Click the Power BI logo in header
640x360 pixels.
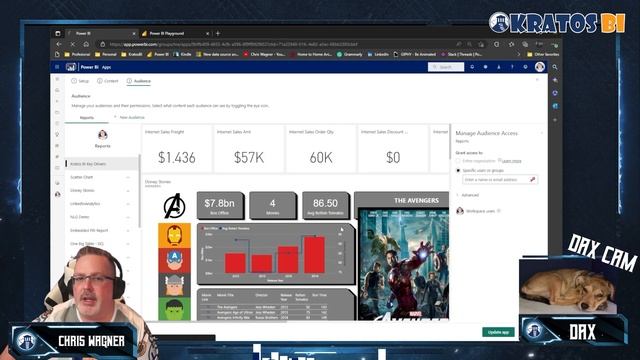(71, 67)
